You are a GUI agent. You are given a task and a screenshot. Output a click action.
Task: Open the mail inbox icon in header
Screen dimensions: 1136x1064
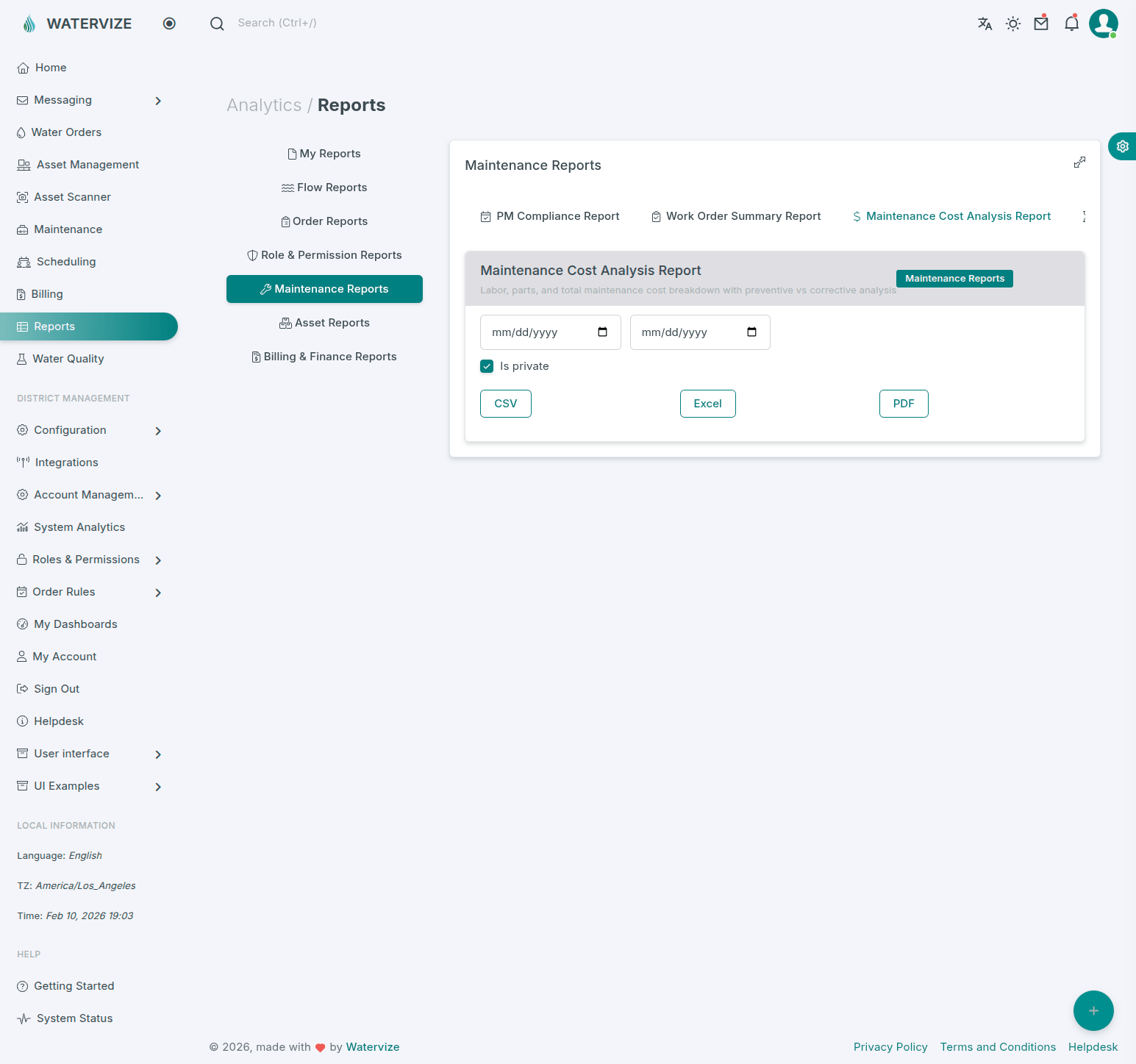coord(1041,24)
